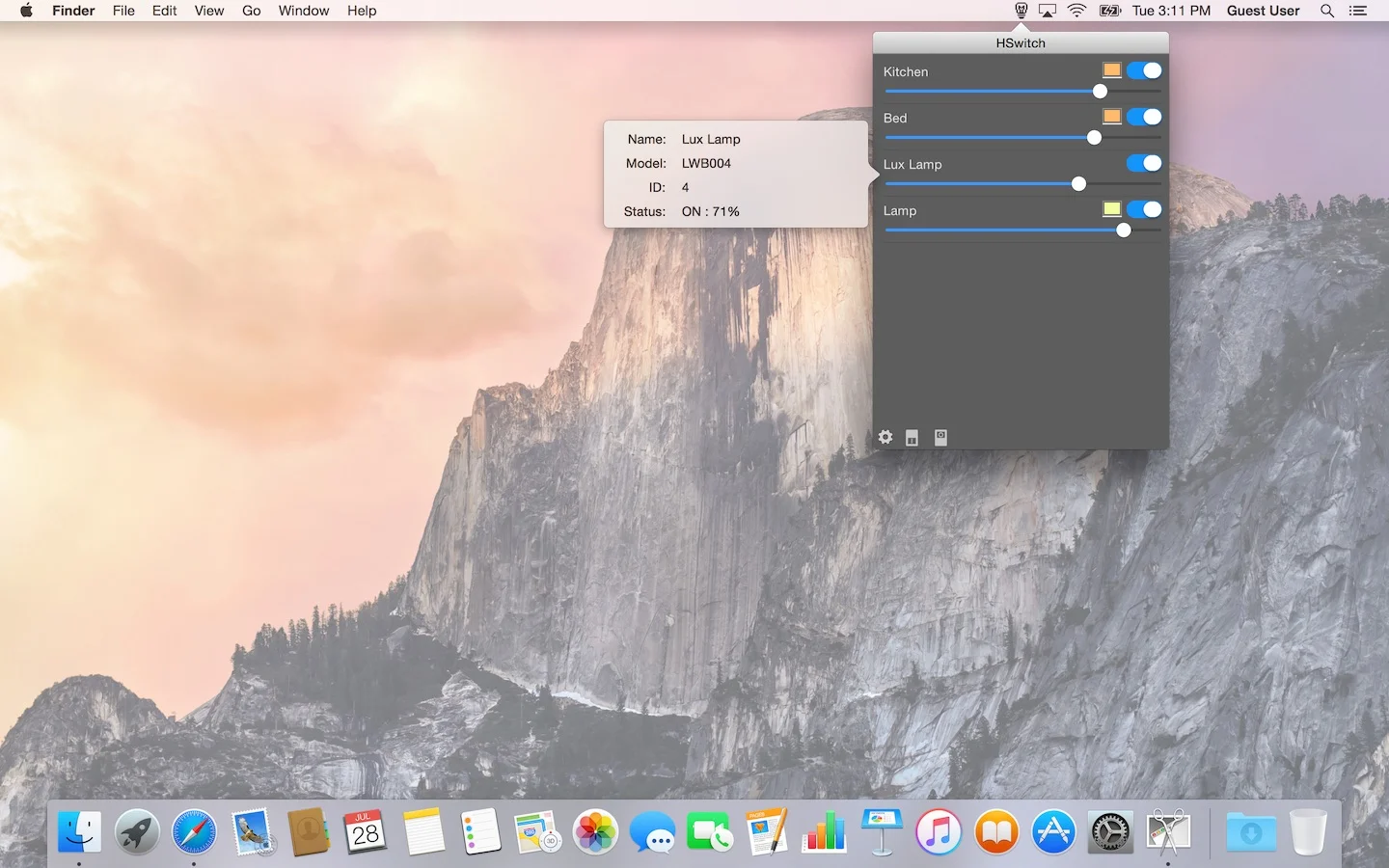Open Safari in the Dock
This screenshot has height=868, width=1389.
[194, 831]
